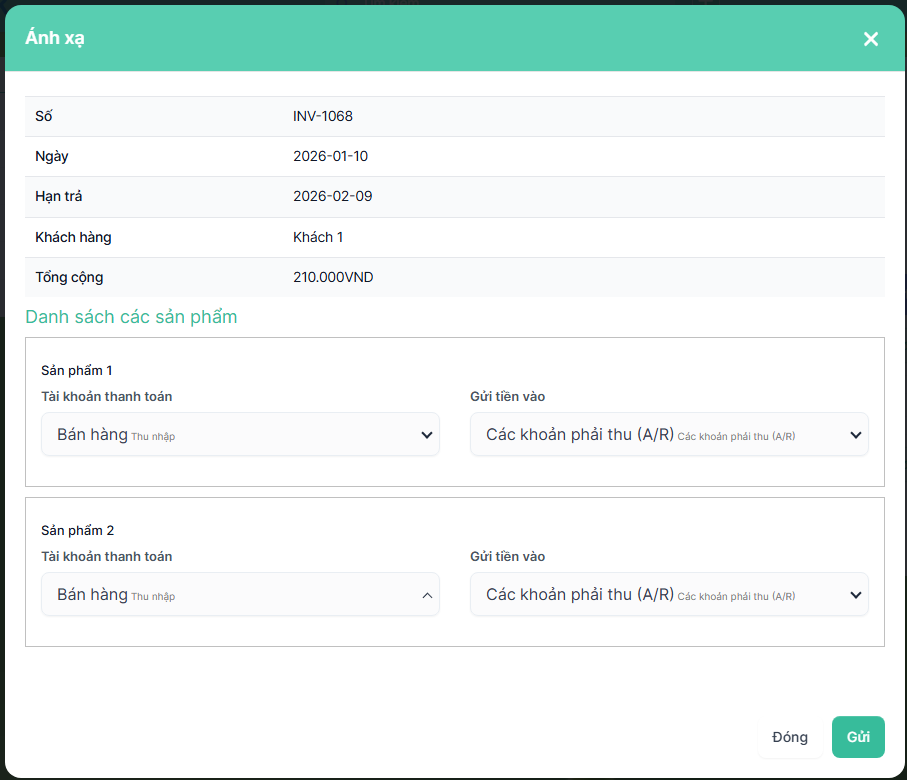The width and height of the screenshot is (907, 780).
Task: Open Sản phẩm 2 Tài khoản thanh toán dropdown
Action: tap(240, 594)
